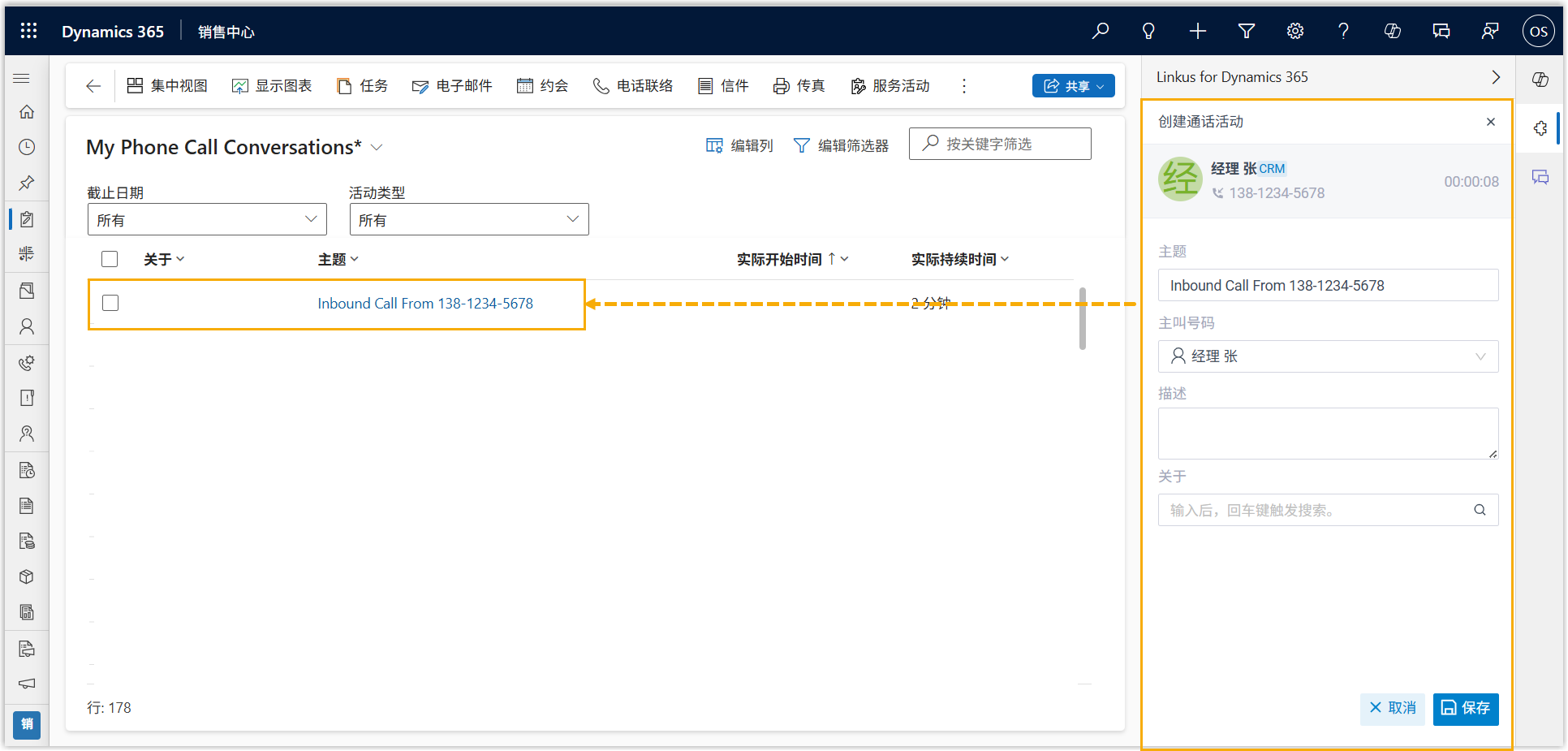Image resolution: width=1568 pixels, height=751 pixels.
Task: Open the settings gear icon
Action: [x=1295, y=31]
